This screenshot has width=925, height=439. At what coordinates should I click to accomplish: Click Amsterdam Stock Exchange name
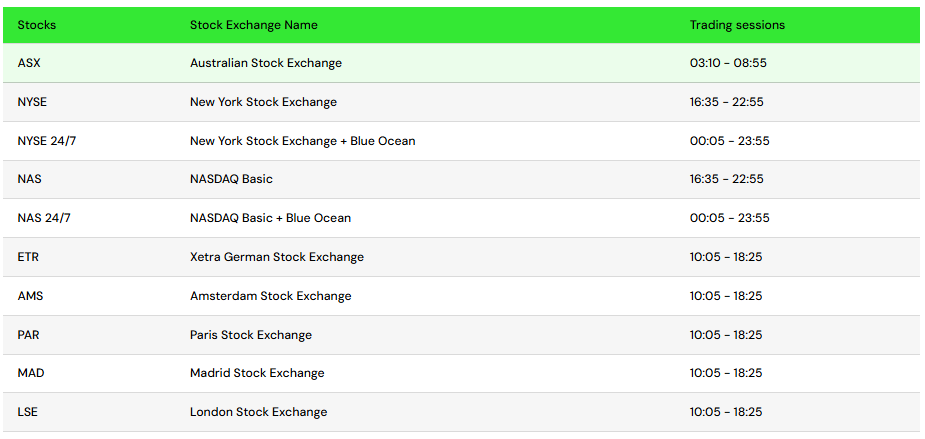[x=270, y=296]
